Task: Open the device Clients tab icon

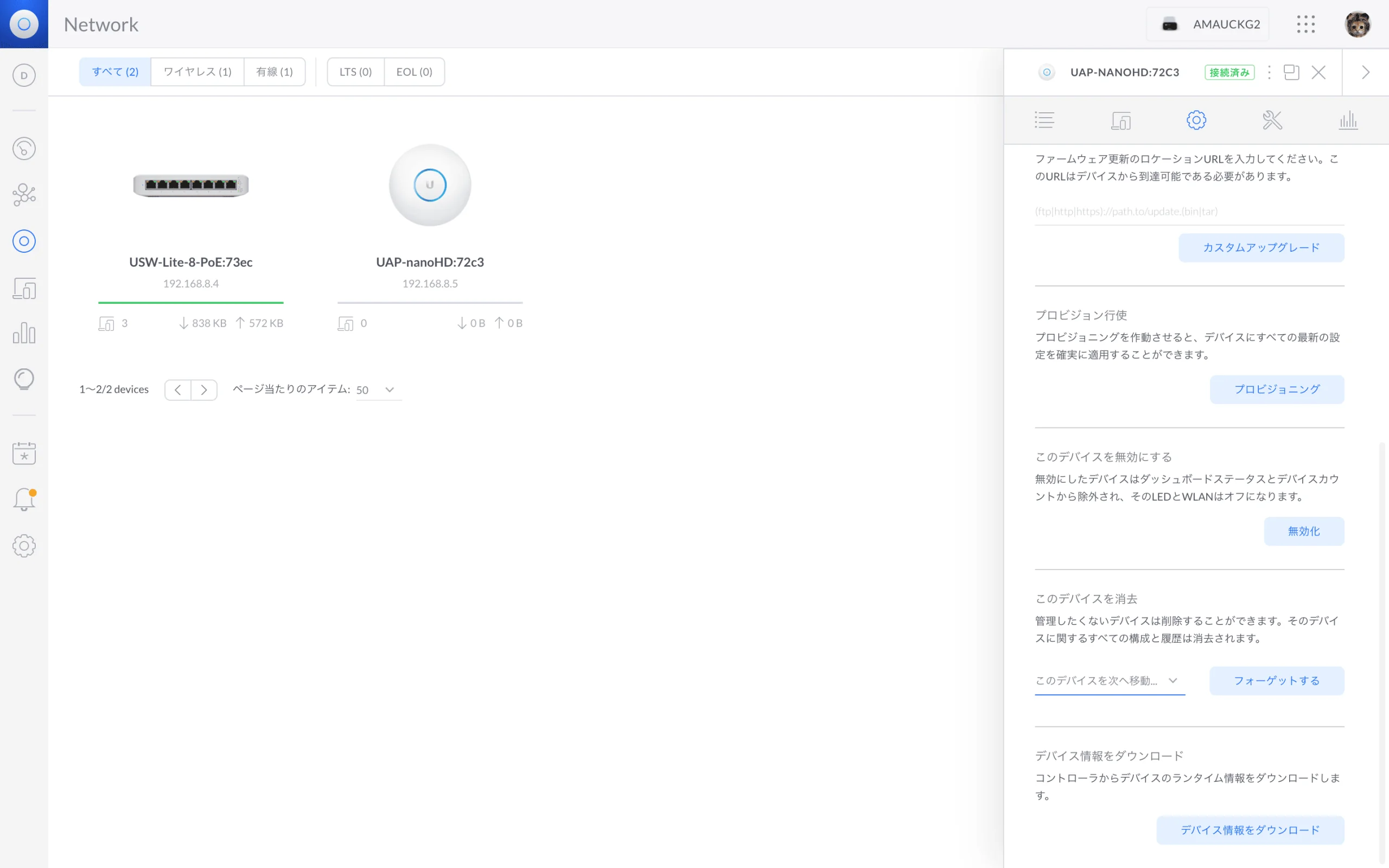Action: coord(1120,120)
